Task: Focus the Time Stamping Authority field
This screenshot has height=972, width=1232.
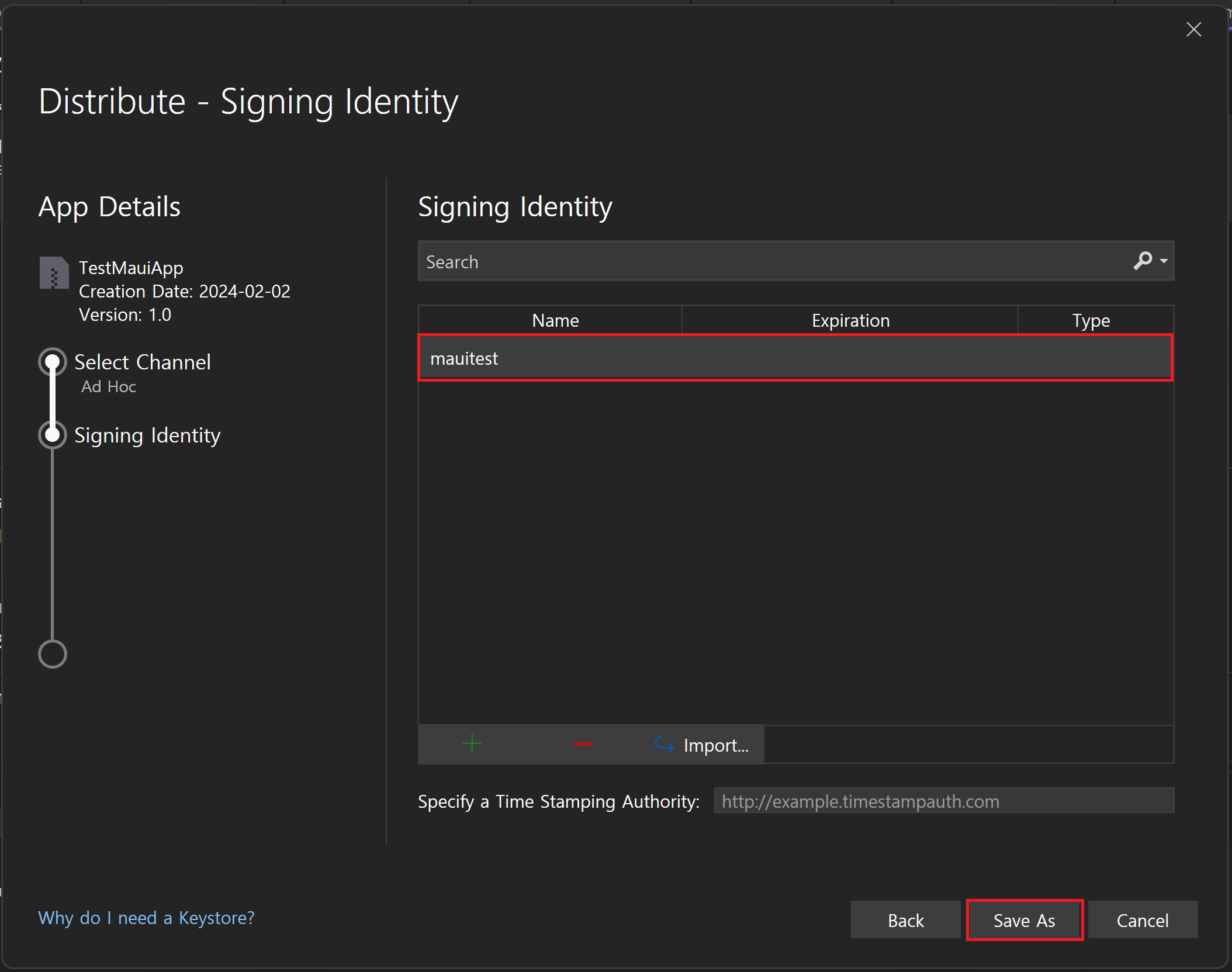Action: coord(943,801)
